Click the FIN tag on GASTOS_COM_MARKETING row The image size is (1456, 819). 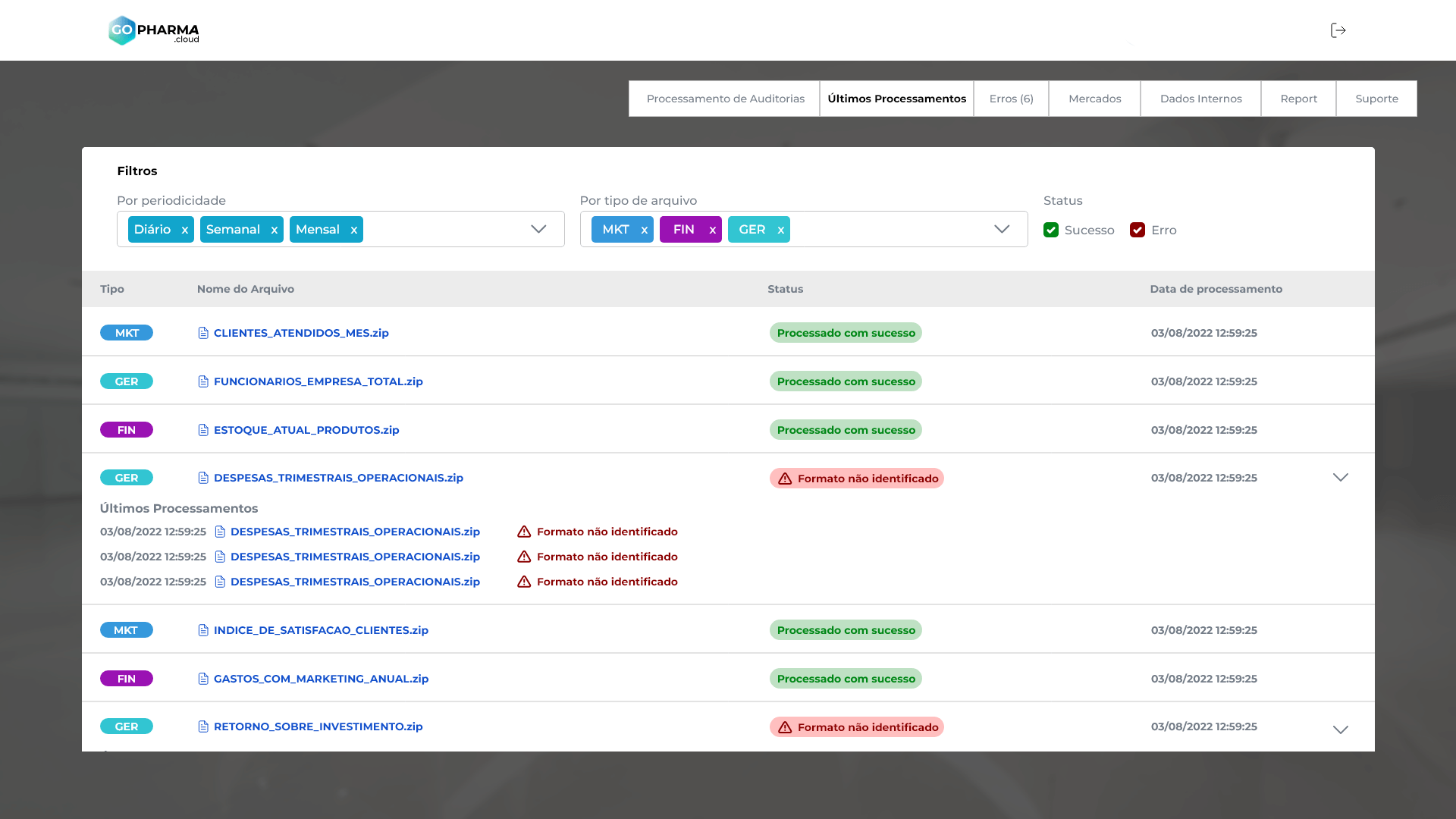(127, 679)
